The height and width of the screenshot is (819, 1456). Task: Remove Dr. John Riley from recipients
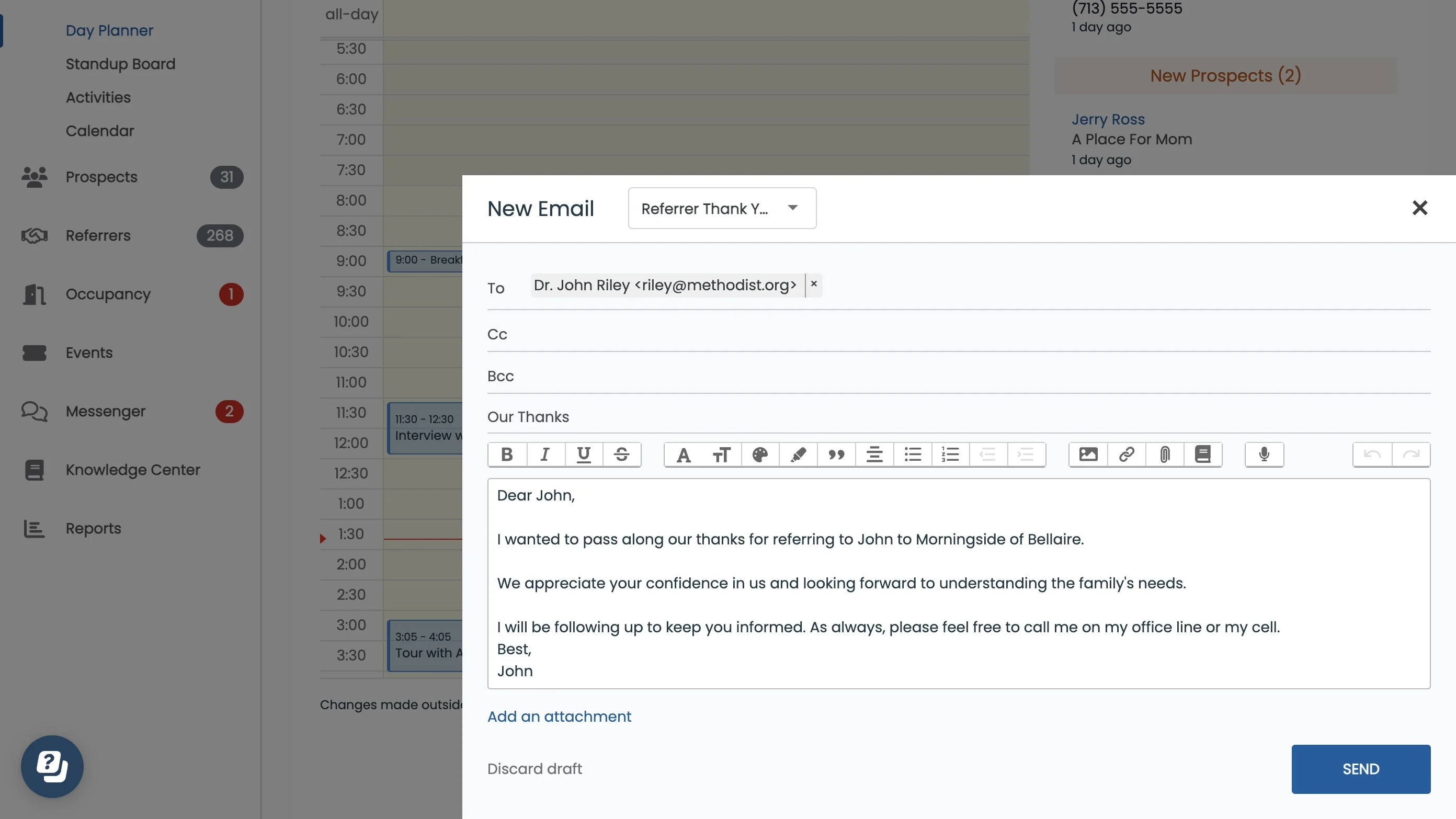coord(814,285)
